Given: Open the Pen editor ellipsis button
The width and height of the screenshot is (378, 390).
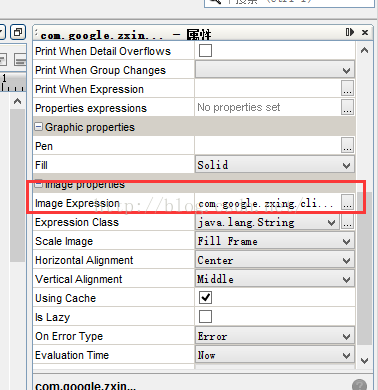Looking at the screenshot, I should 347,145.
